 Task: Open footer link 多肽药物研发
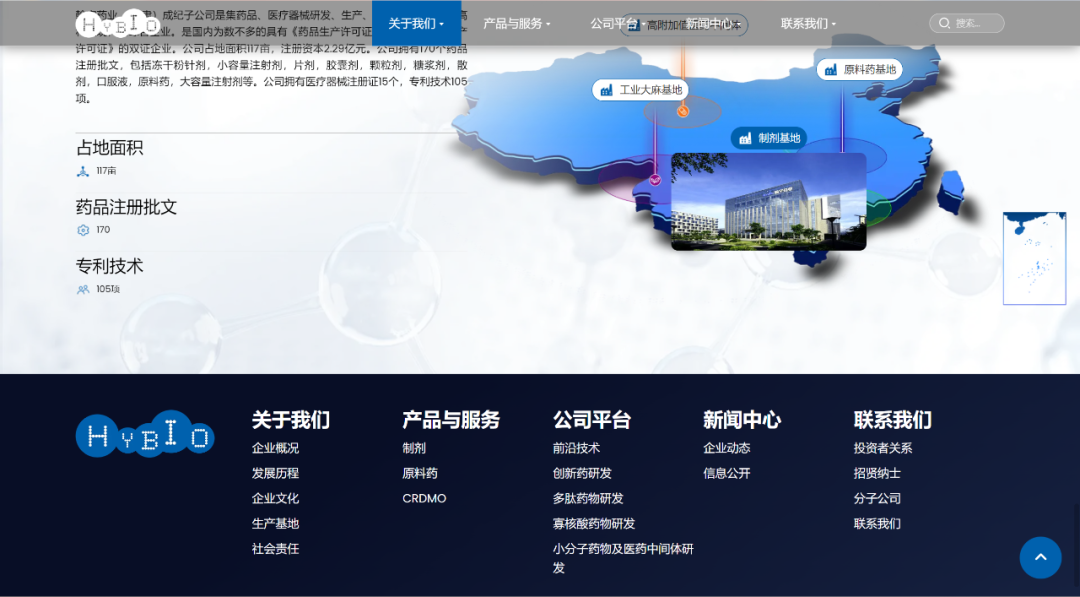(x=588, y=499)
